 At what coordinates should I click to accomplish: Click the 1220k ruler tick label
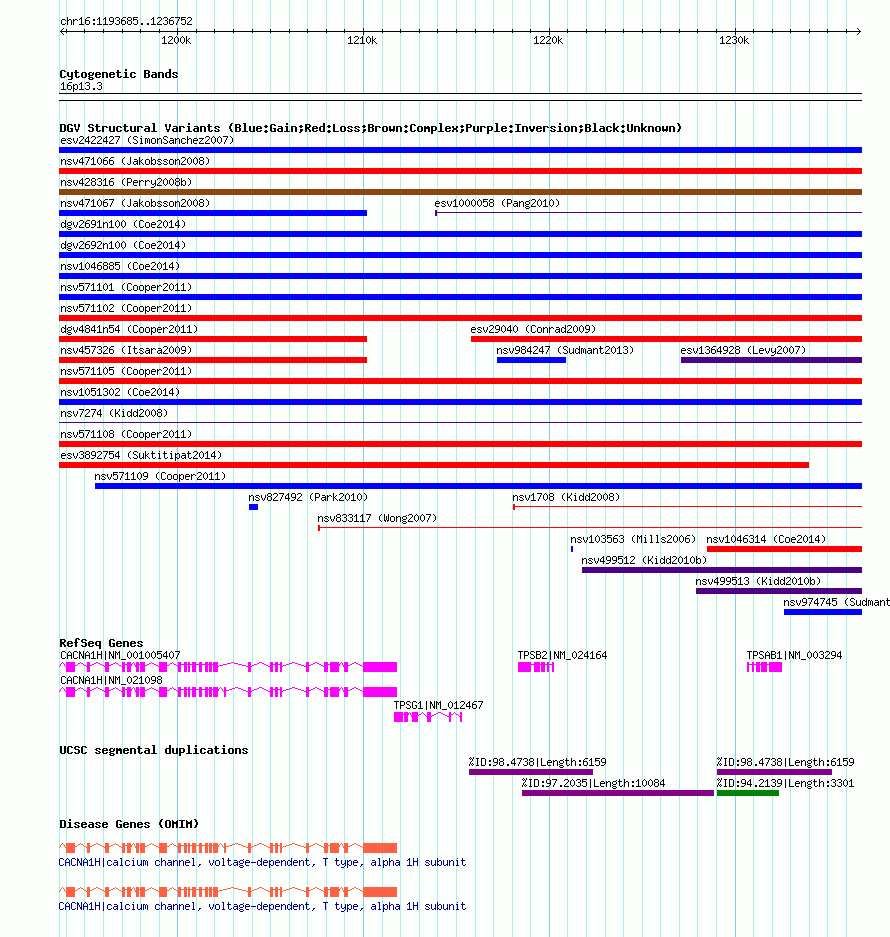pyautogui.click(x=548, y=41)
